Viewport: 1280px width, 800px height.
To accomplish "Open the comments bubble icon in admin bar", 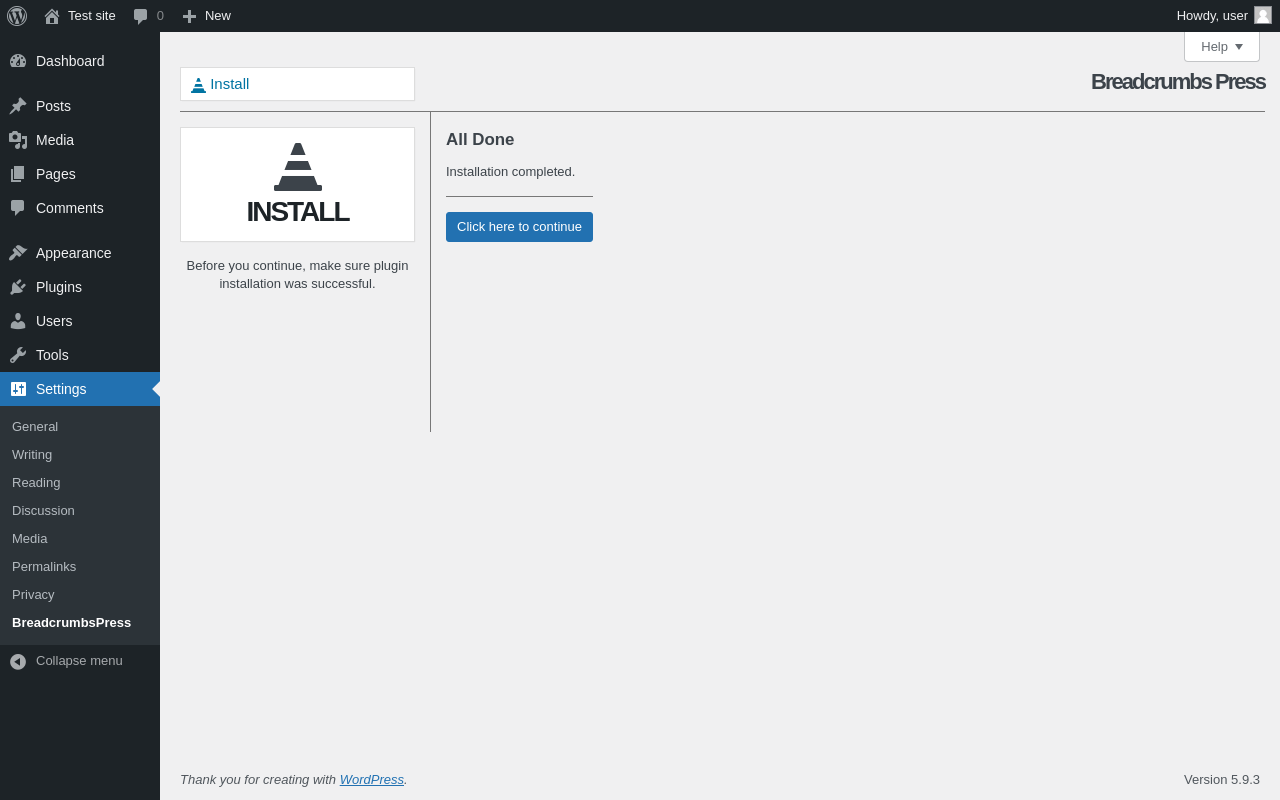I will (x=141, y=16).
